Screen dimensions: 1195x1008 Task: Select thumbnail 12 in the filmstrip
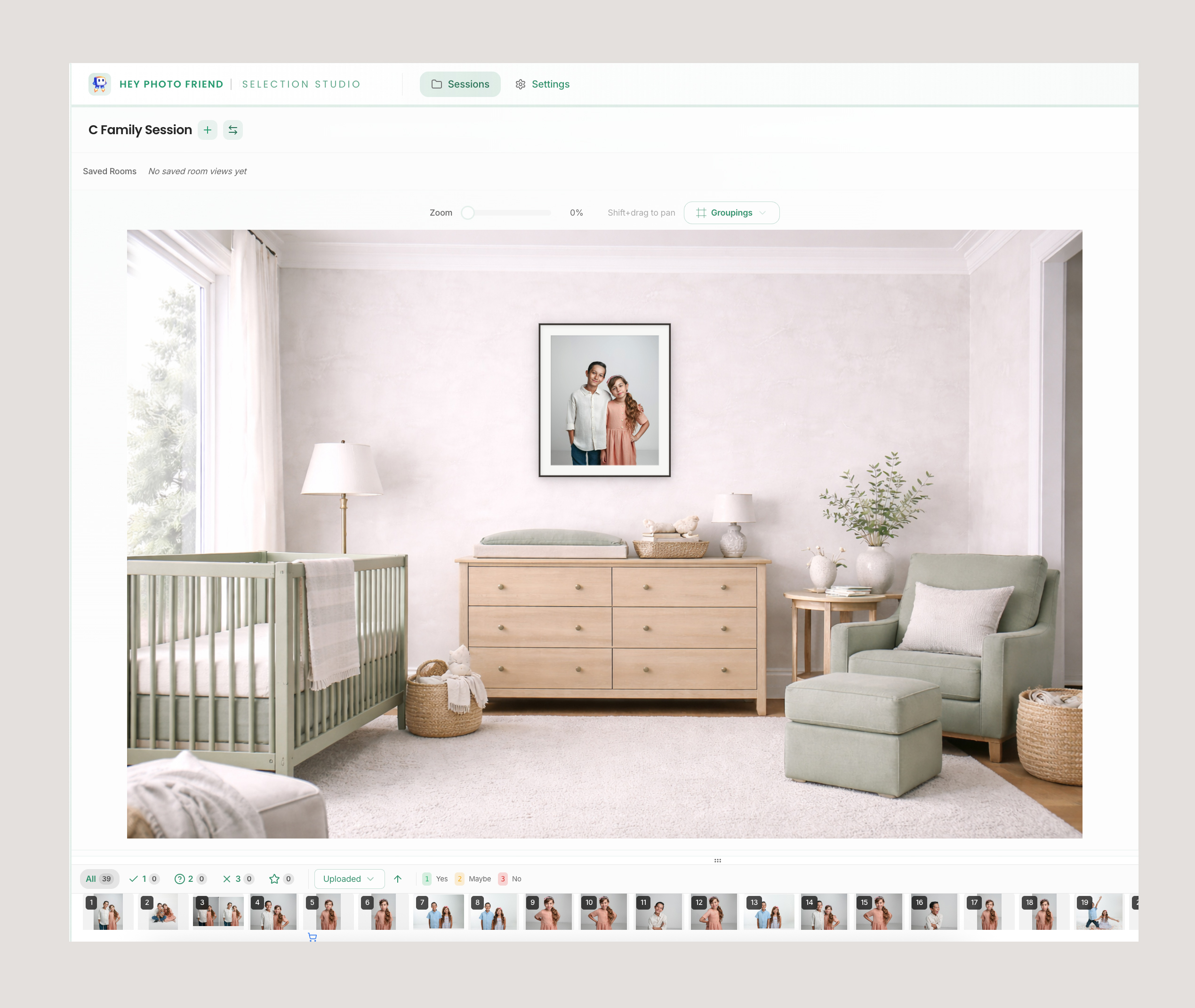click(714, 911)
